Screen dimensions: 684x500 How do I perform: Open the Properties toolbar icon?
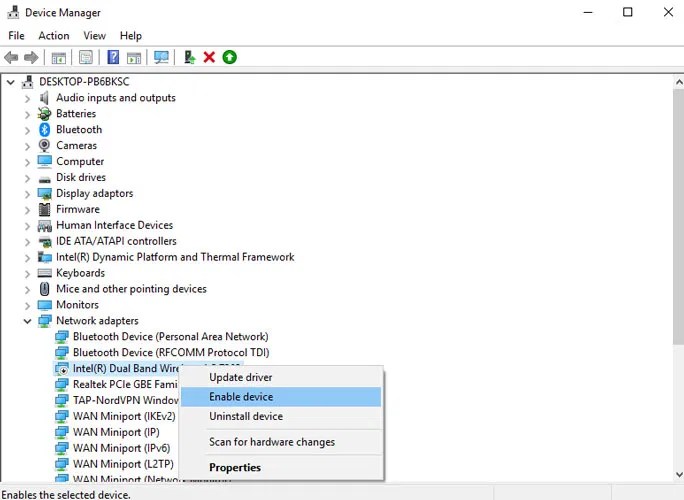[x=86, y=57]
